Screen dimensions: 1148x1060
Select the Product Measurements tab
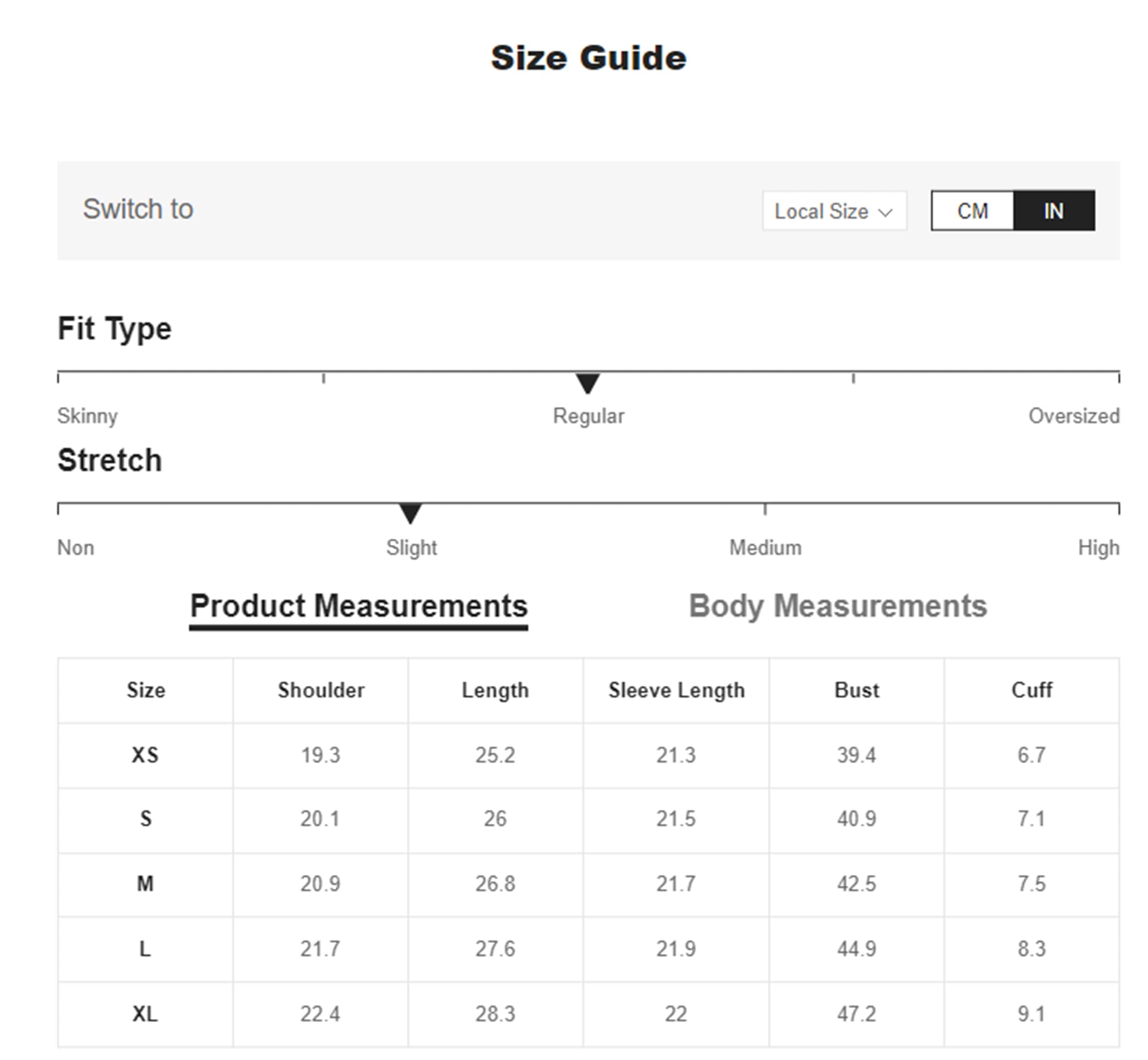[359, 606]
